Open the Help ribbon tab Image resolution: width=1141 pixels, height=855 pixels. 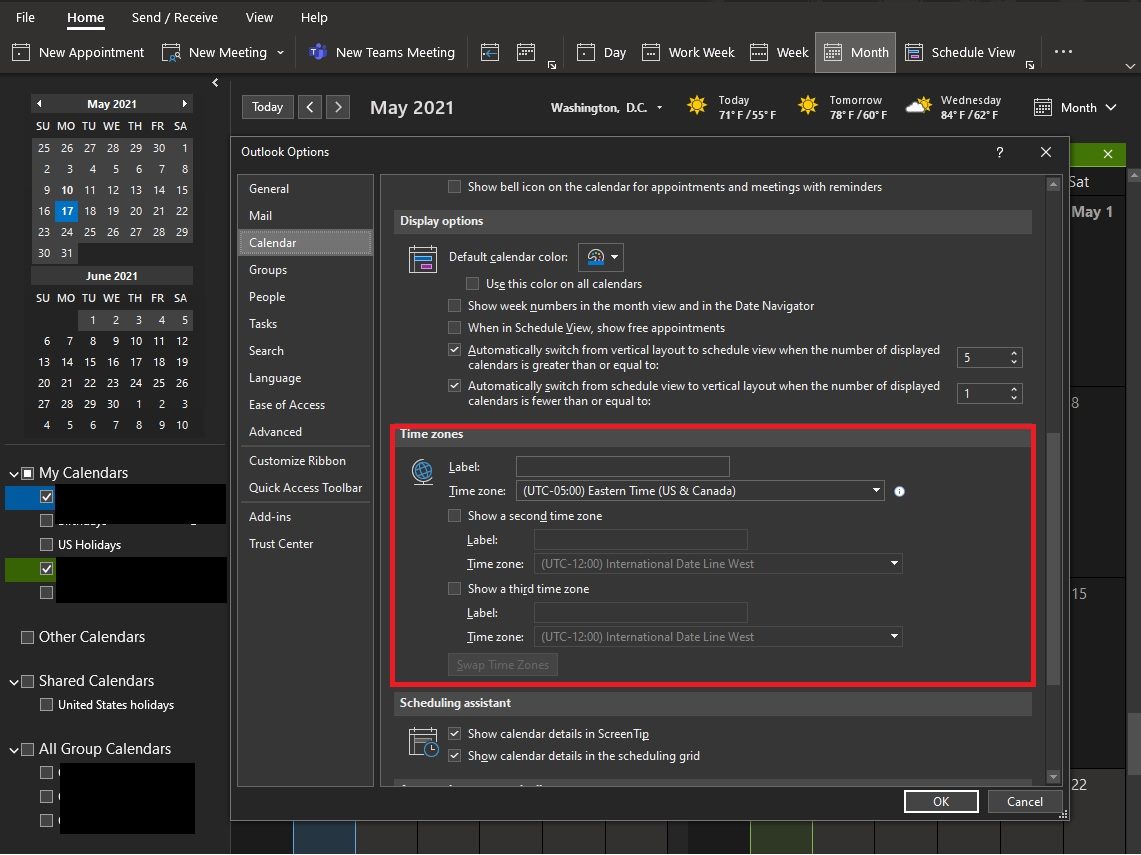pos(314,17)
